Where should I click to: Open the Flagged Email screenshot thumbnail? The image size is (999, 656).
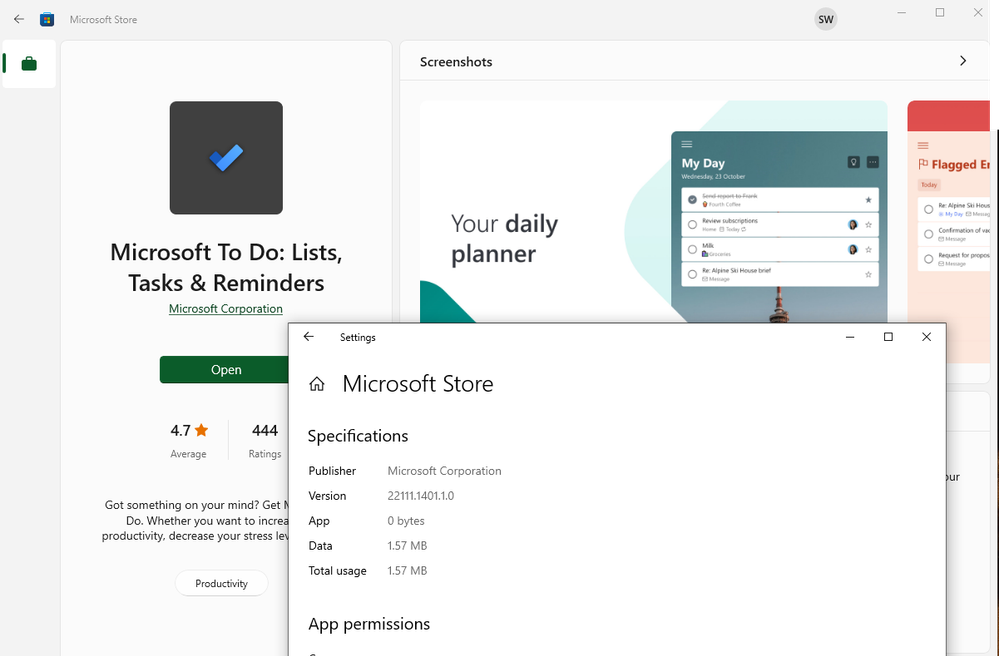(x=949, y=211)
